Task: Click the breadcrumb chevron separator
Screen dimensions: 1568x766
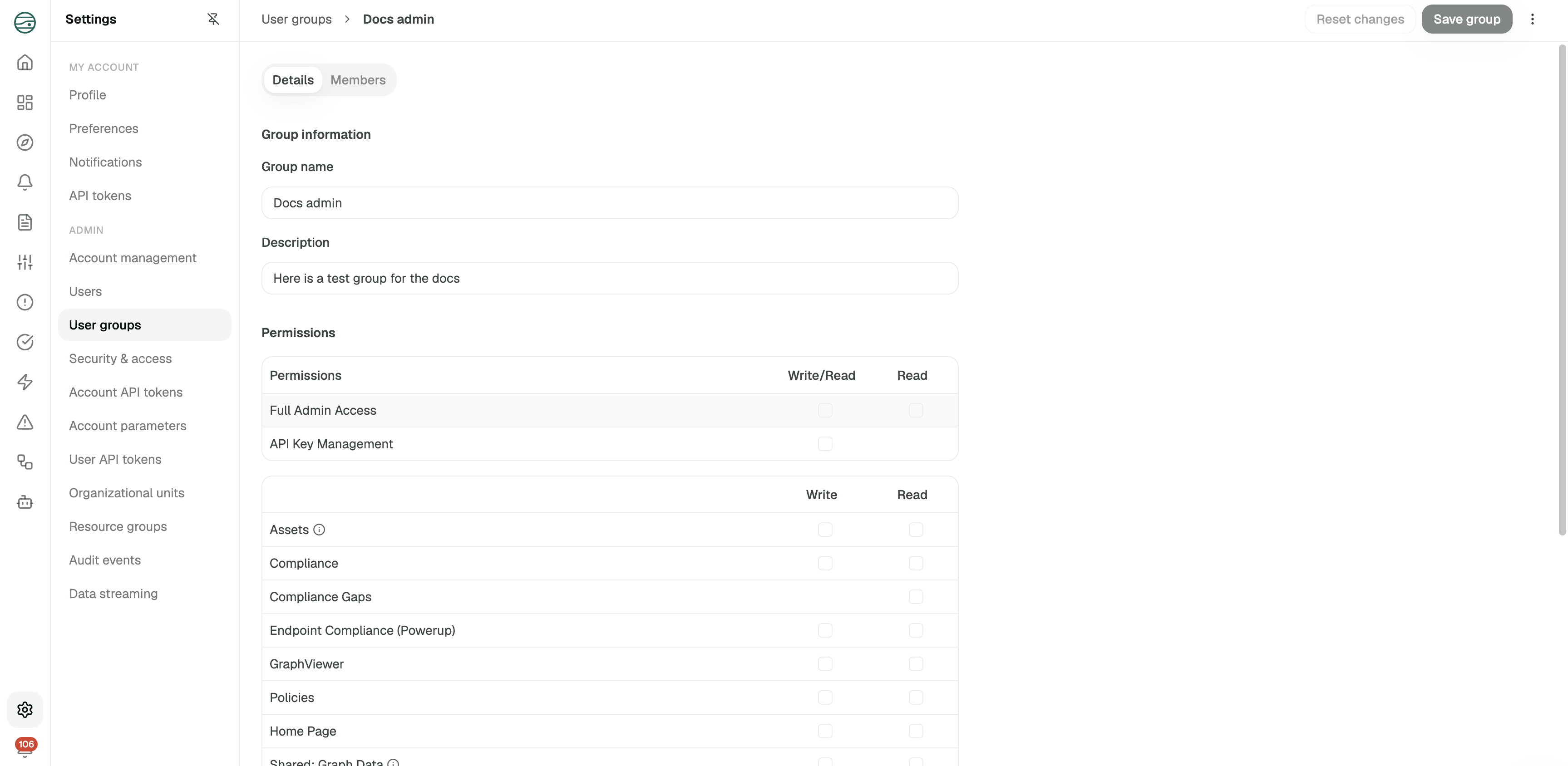Action: coord(347,19)
